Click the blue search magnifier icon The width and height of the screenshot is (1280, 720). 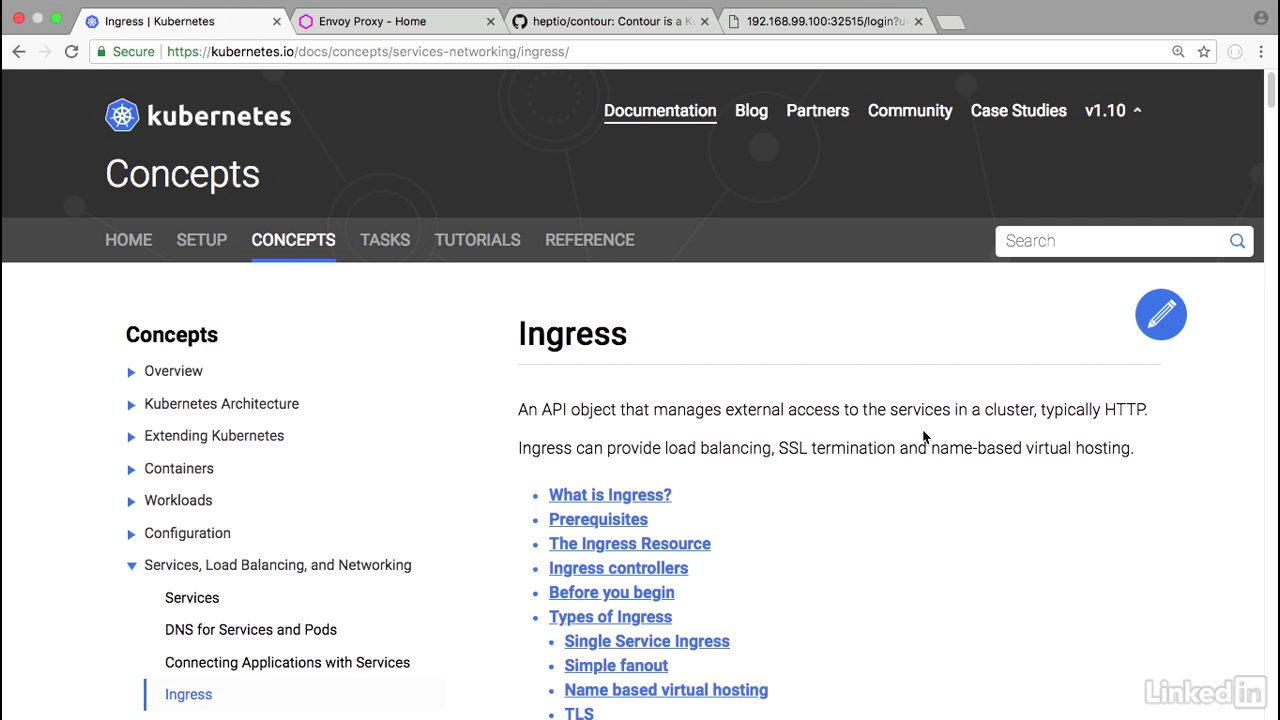click(x=1237, y=241)
